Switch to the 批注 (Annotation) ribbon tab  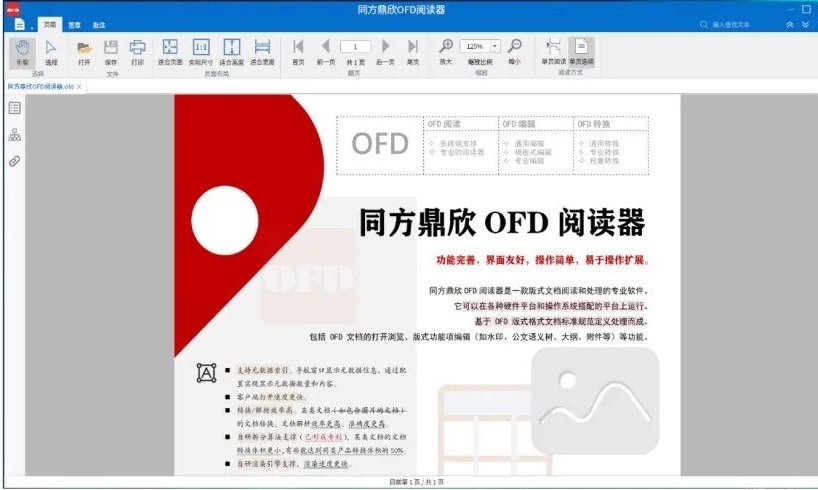point(99,25)
